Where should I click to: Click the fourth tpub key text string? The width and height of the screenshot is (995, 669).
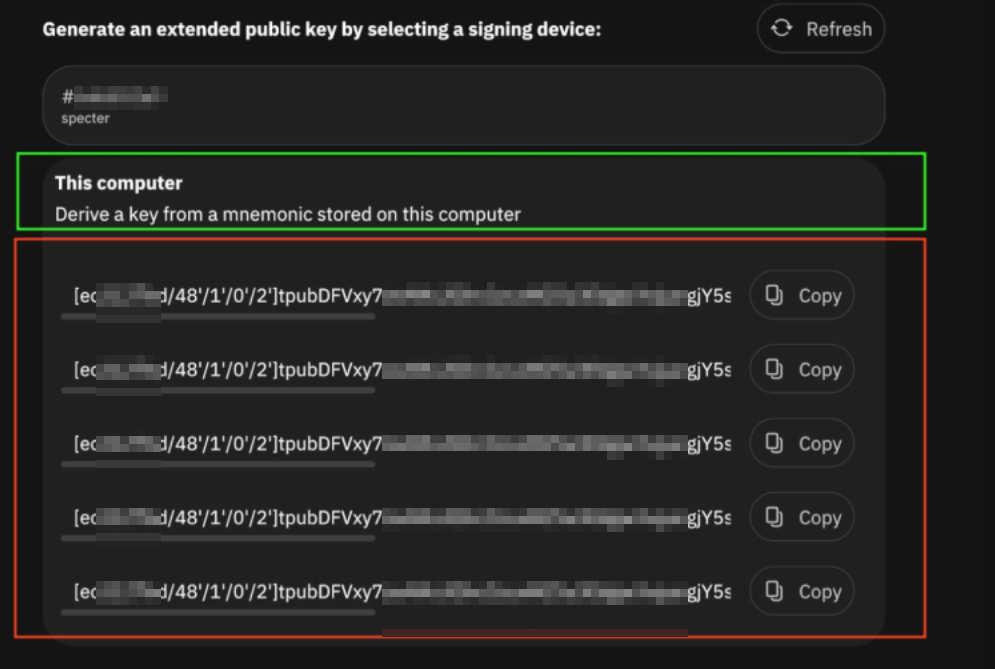pos(400,517)
